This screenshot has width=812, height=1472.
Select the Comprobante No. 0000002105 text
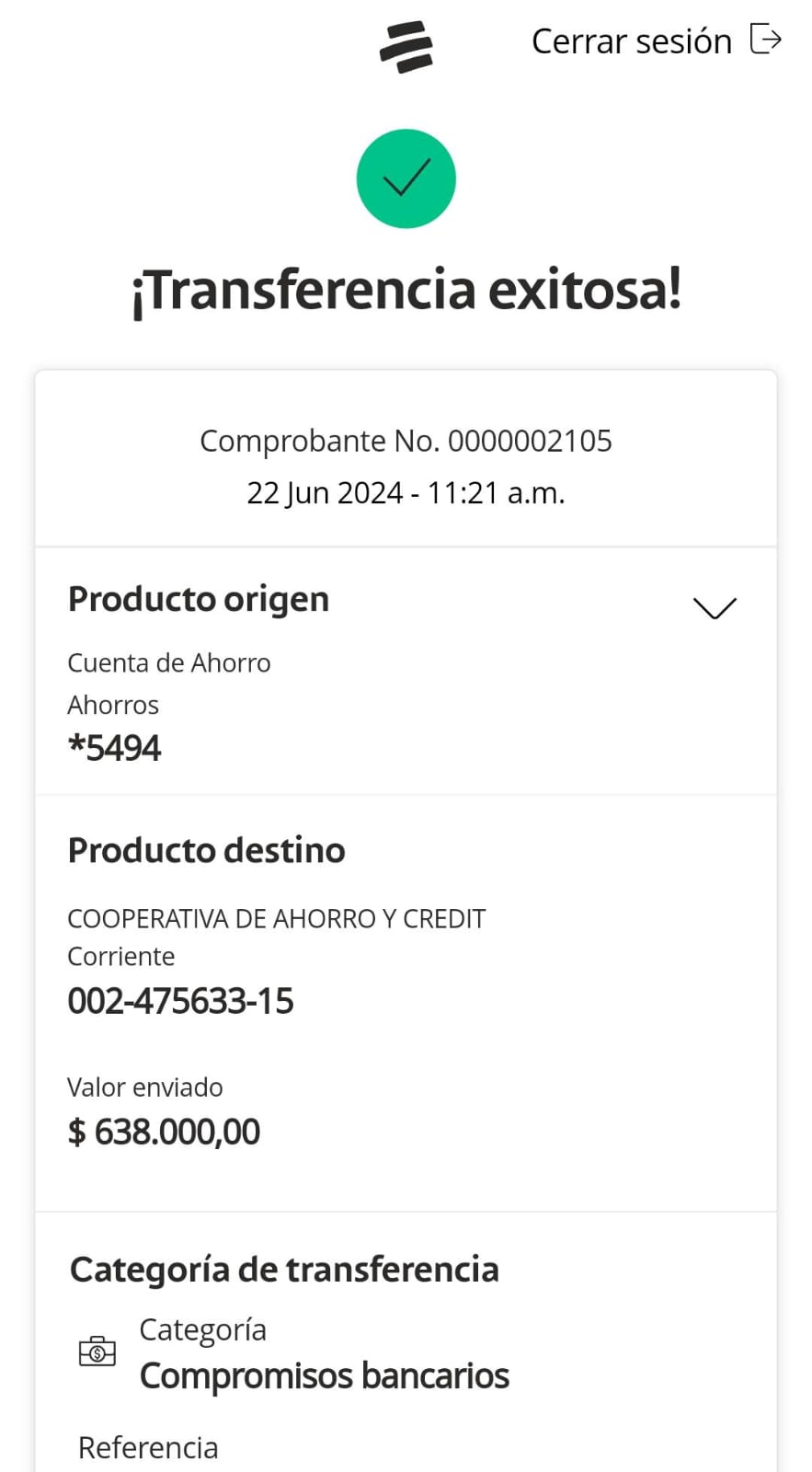point(406,441)
